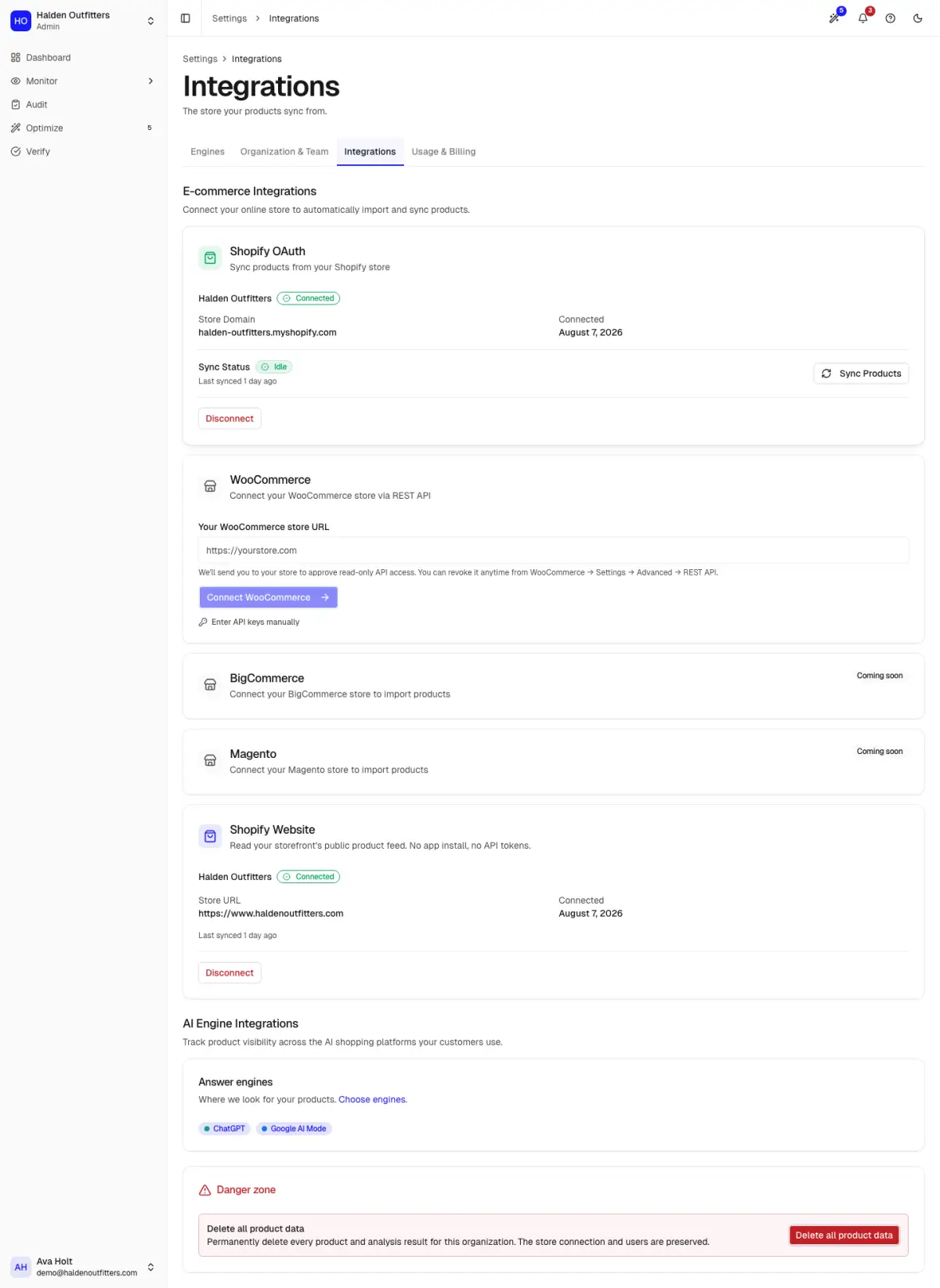Click the Shopify OAuth bag icon
This screenshot has width=940, height=1288.
coord(210,258)
